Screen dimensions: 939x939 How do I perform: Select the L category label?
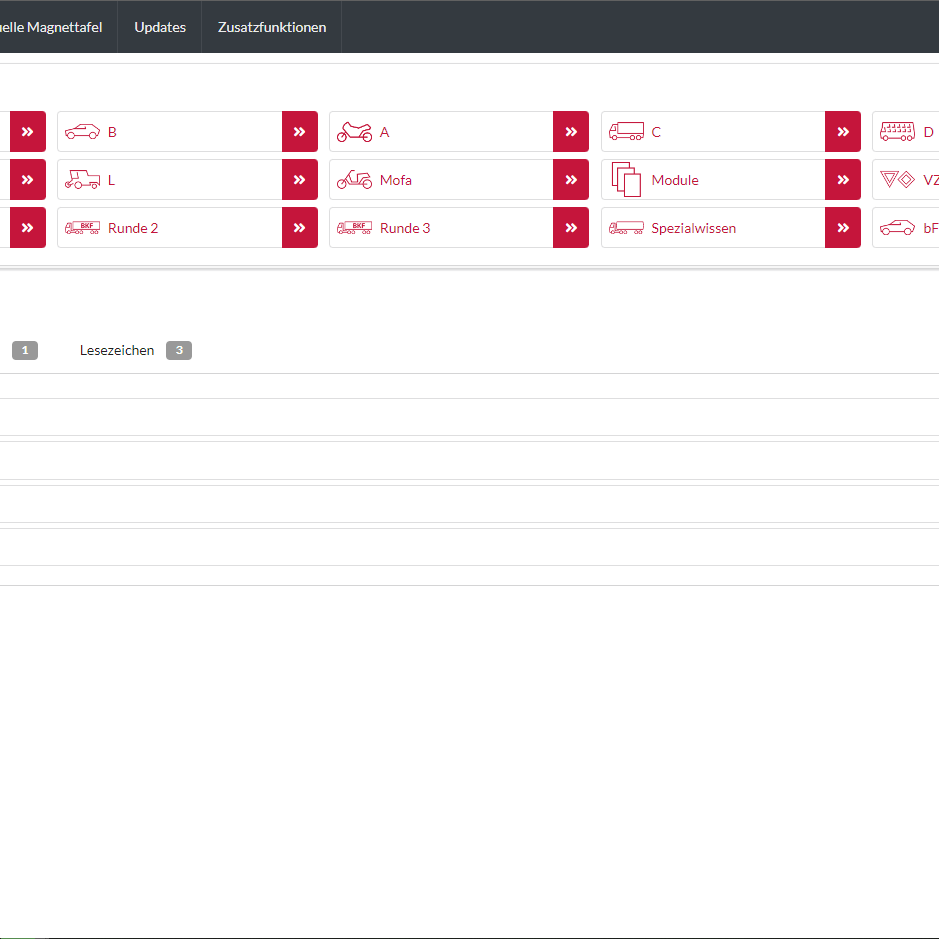point(111,180)
